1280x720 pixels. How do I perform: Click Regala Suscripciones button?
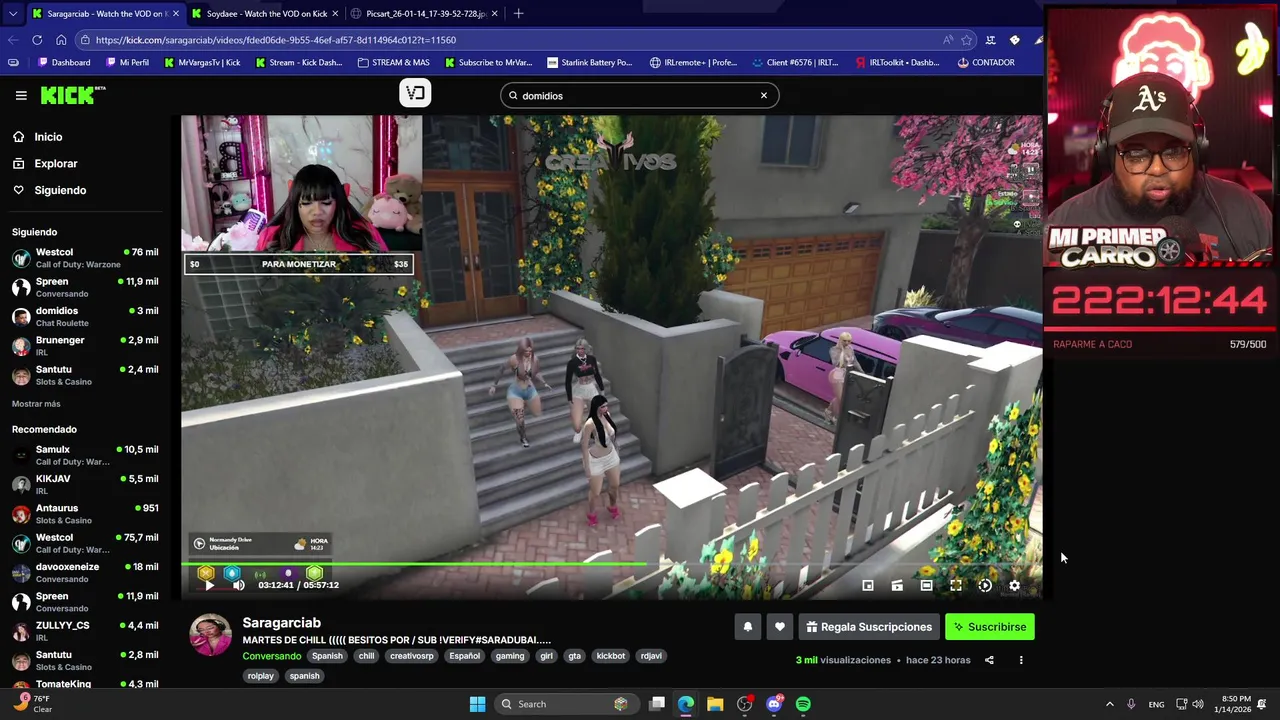[869, 627]
